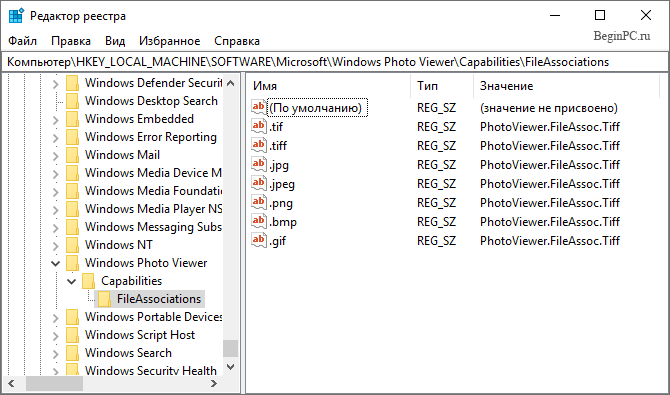Click the FileAssociations folder icon
Viewport: 670px width, 395px height.
click(104, 299)
